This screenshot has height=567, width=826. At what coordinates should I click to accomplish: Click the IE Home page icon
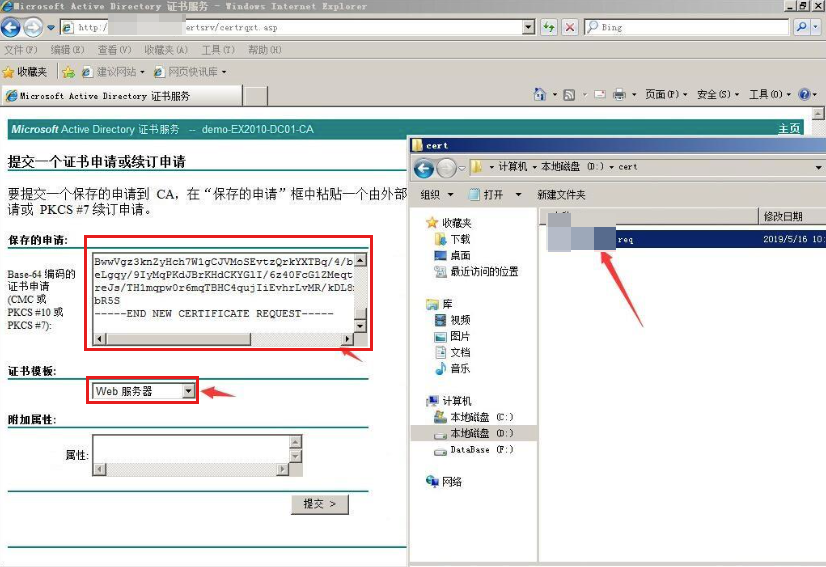pyautogui.click(x=540, y=94)
